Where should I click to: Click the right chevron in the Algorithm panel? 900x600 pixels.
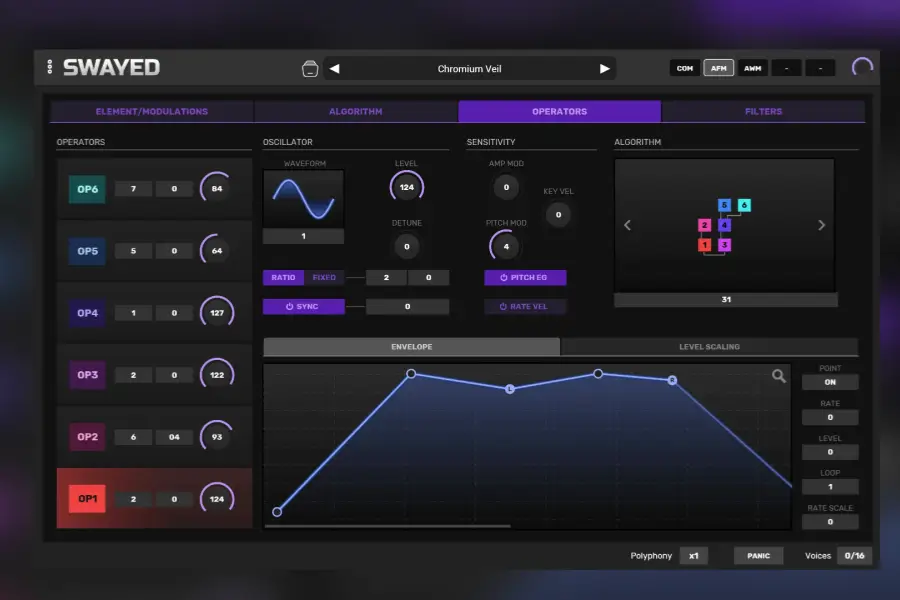pos(822,225)
